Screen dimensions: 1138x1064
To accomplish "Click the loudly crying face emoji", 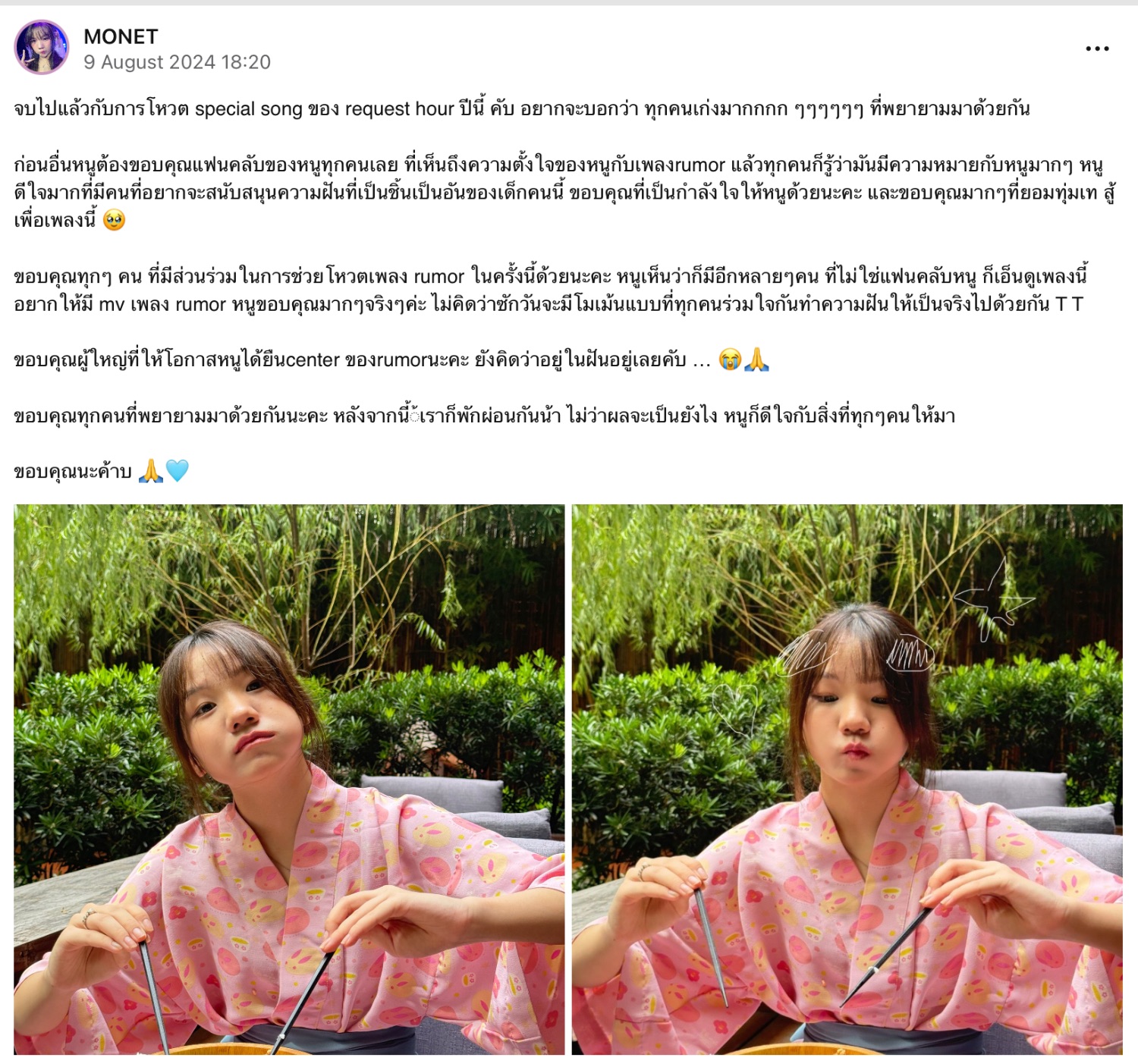I will 730,359.
